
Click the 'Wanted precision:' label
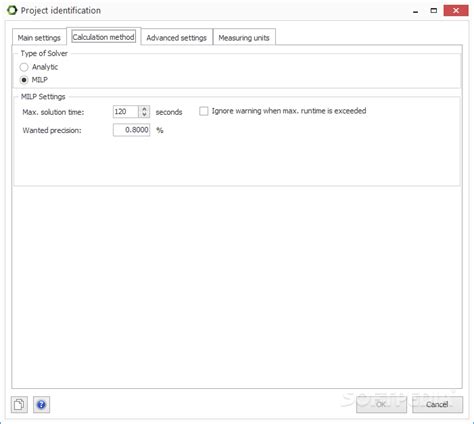point(52,131)
